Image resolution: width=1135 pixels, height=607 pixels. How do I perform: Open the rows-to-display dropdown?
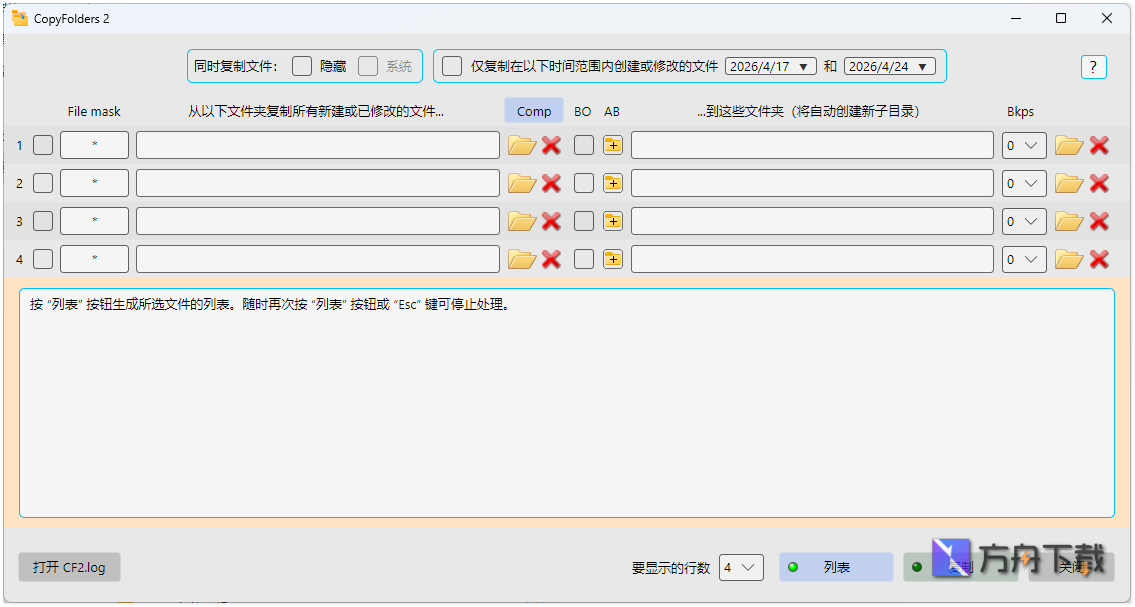(x=741, y=567)
